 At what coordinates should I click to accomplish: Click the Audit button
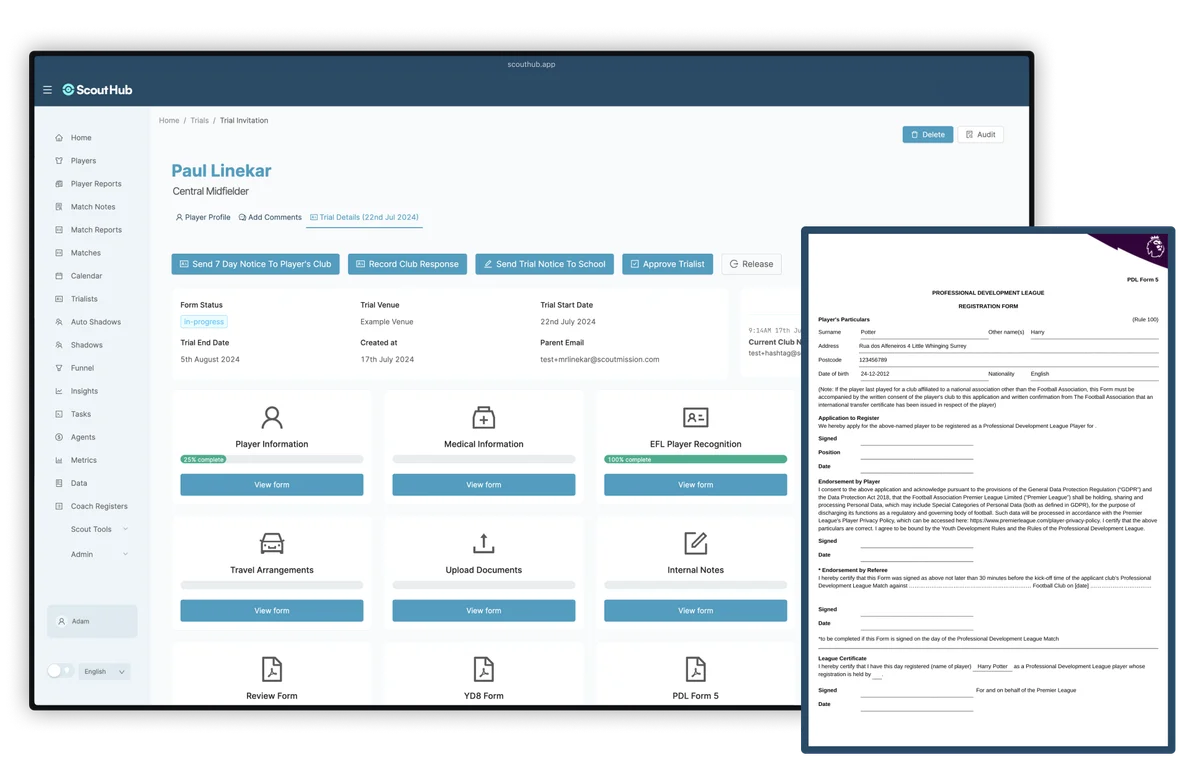pyautogui.click(x=980, y=134)
